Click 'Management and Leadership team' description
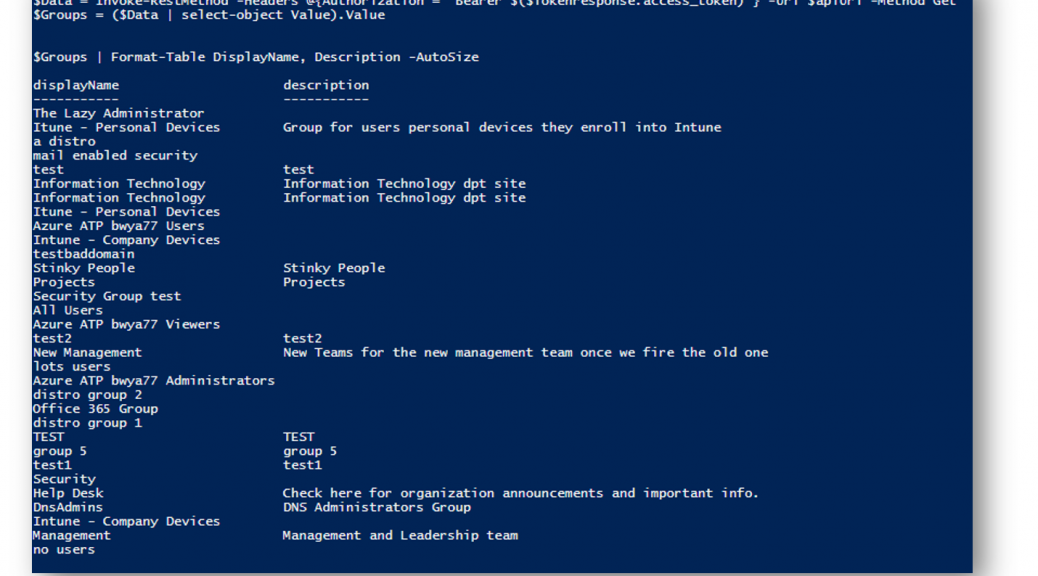The image size is (1038, 576). [401, 536]
